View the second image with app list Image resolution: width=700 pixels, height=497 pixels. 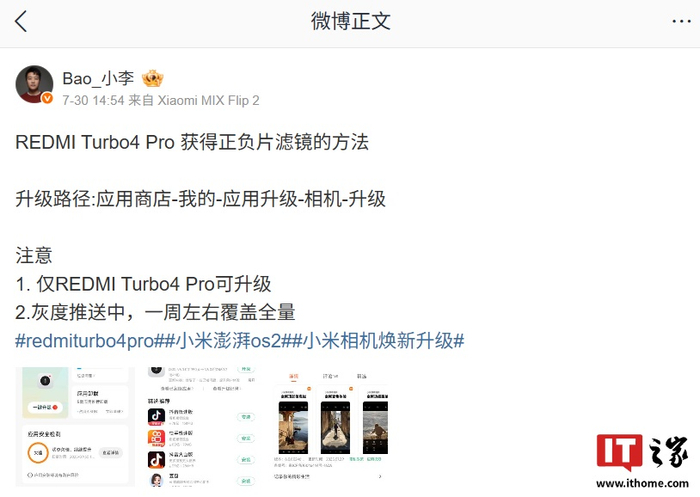tap(202, 426)
